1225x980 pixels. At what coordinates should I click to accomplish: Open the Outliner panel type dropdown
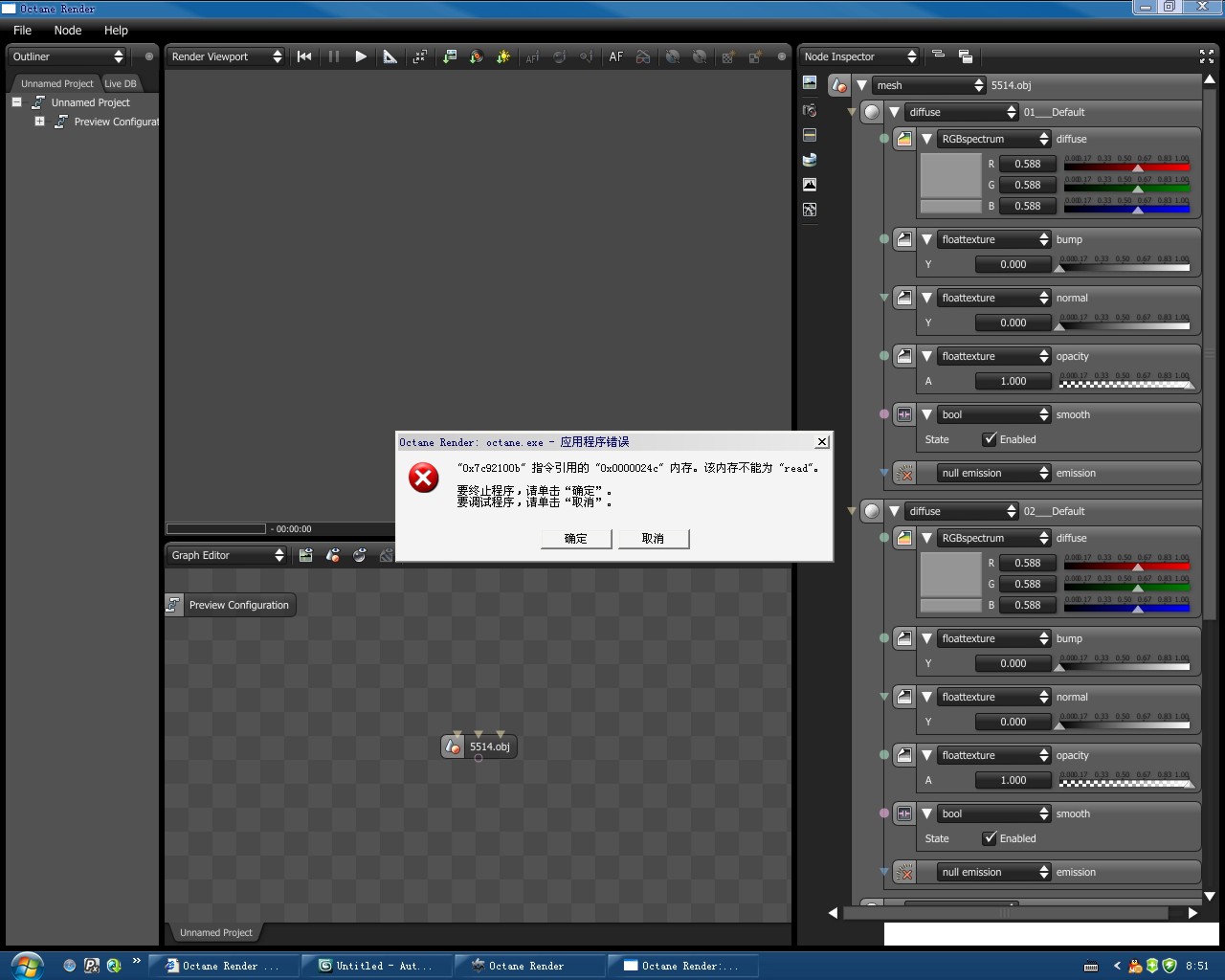(67, 56)
